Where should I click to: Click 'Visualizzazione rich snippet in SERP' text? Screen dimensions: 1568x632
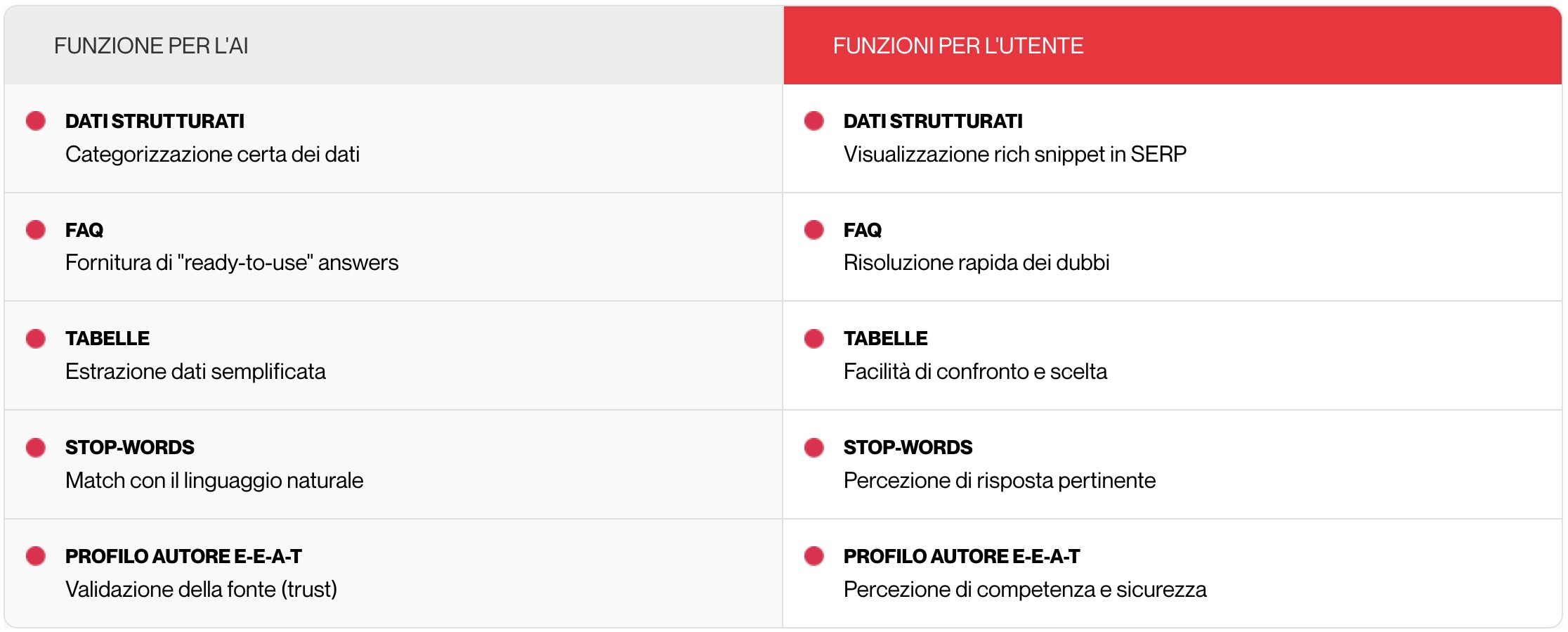click(1014, 154)
